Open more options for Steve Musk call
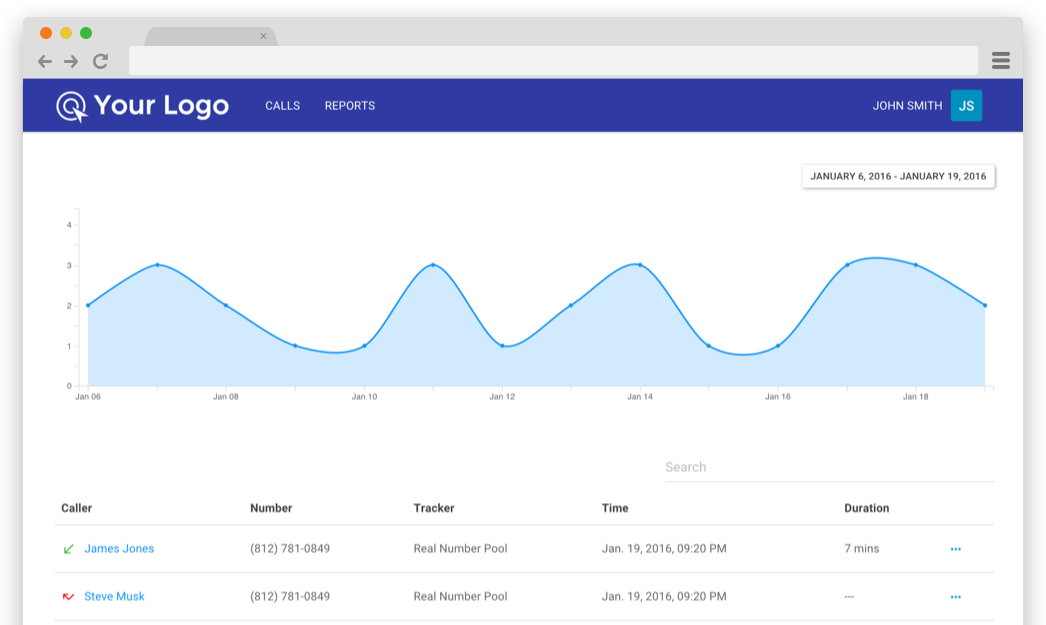Image resolution: width=1046 pixels, height=625 pixels. point(955,597)
